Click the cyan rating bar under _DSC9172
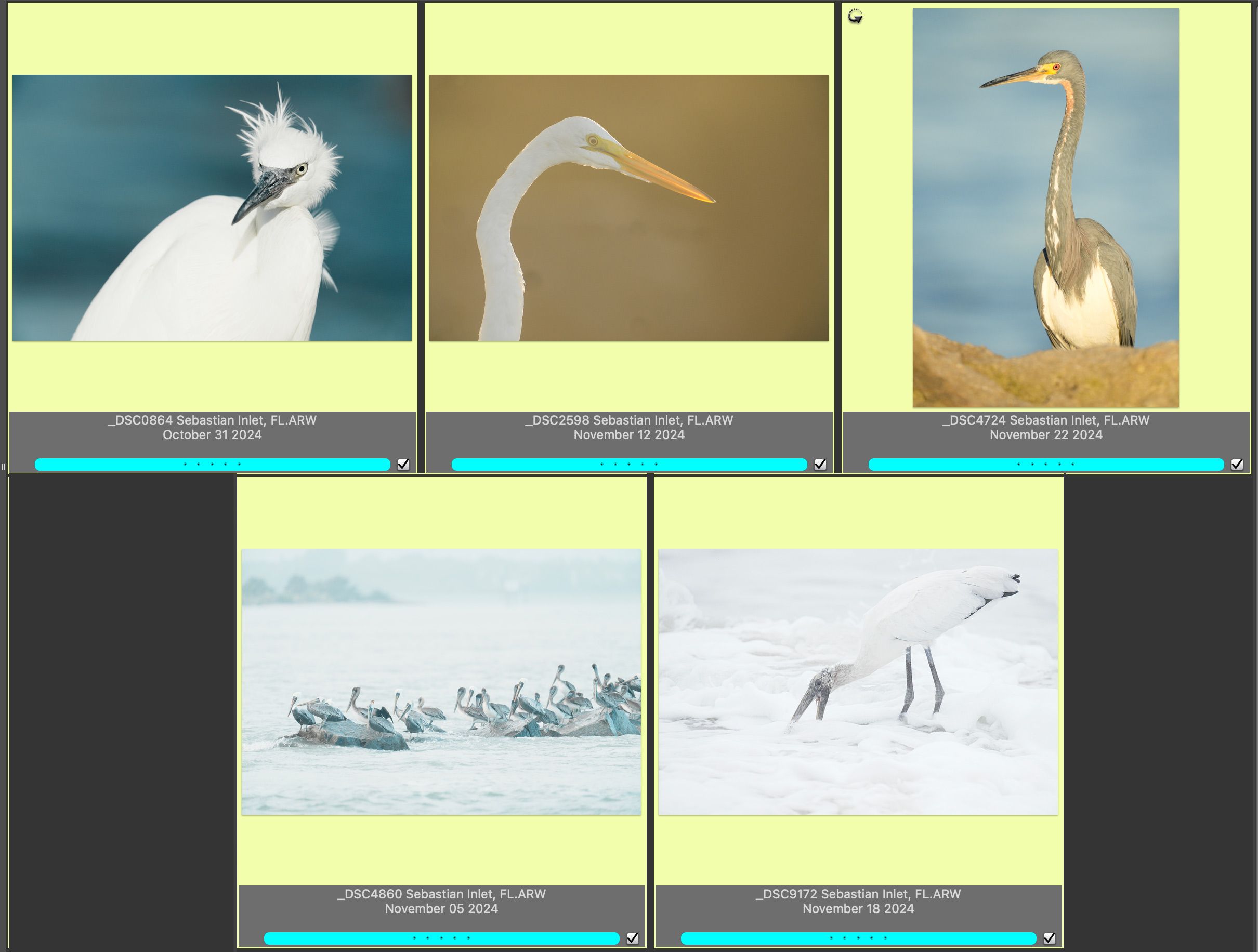The image size is (1258, 952). point(858,938)
